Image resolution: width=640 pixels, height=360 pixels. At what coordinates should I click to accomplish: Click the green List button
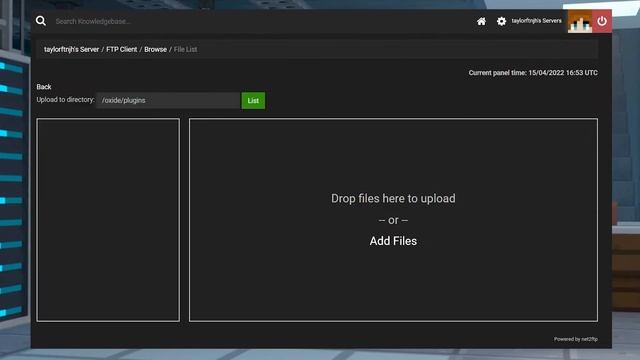253,100
